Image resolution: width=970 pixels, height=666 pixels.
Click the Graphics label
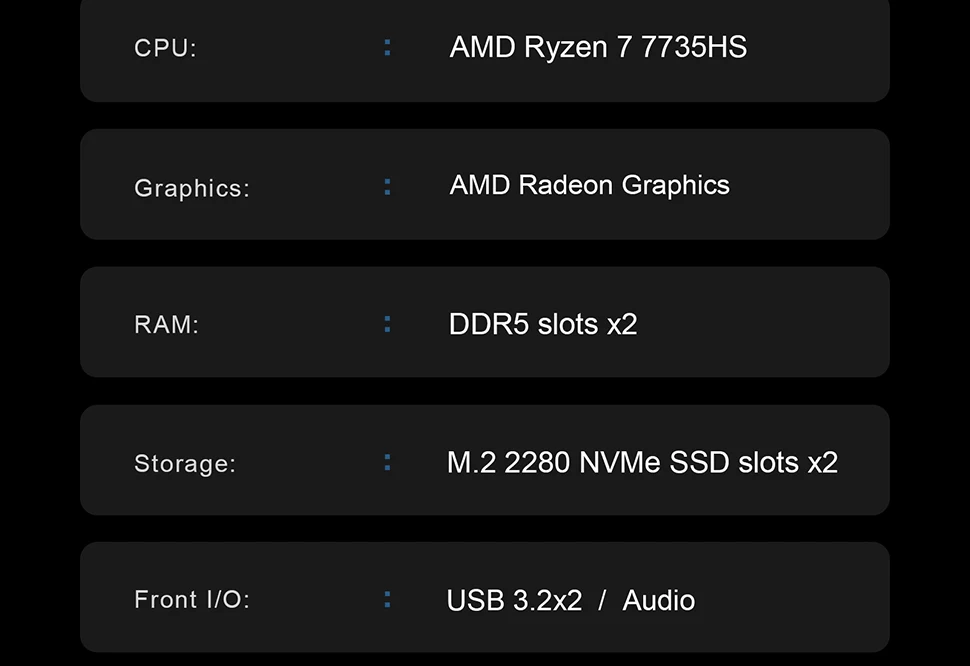point(191,188)
